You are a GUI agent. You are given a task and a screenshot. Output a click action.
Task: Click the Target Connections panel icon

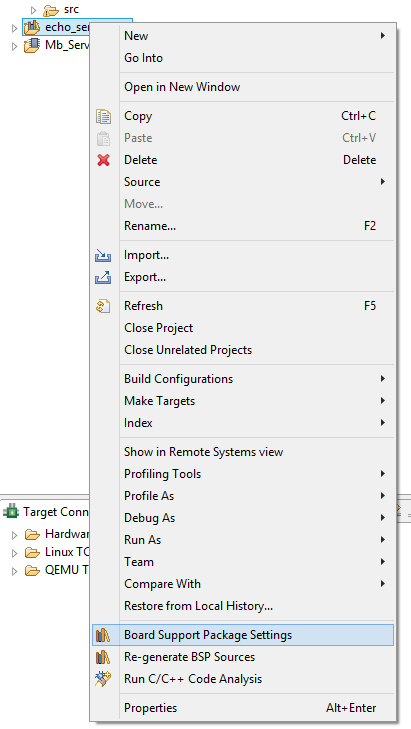point(10,511)
